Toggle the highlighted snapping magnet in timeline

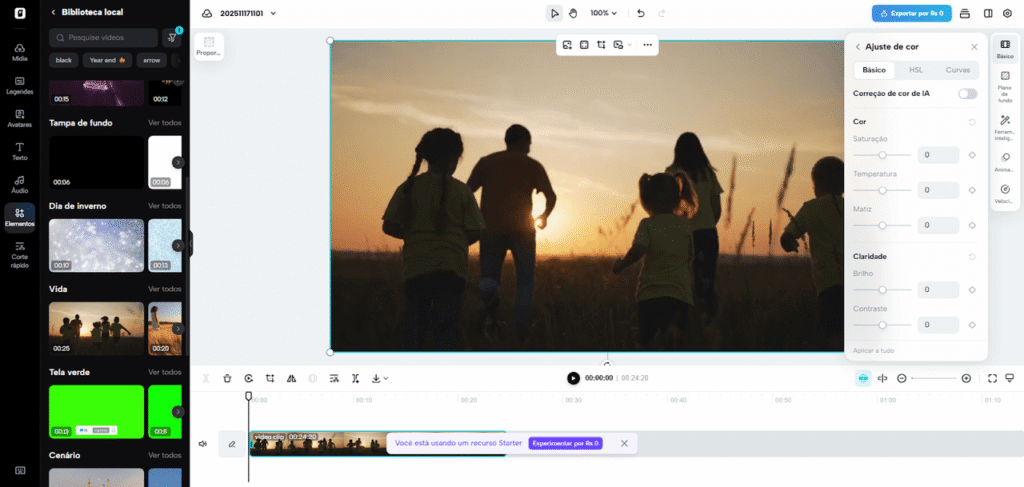coord(863,378)
